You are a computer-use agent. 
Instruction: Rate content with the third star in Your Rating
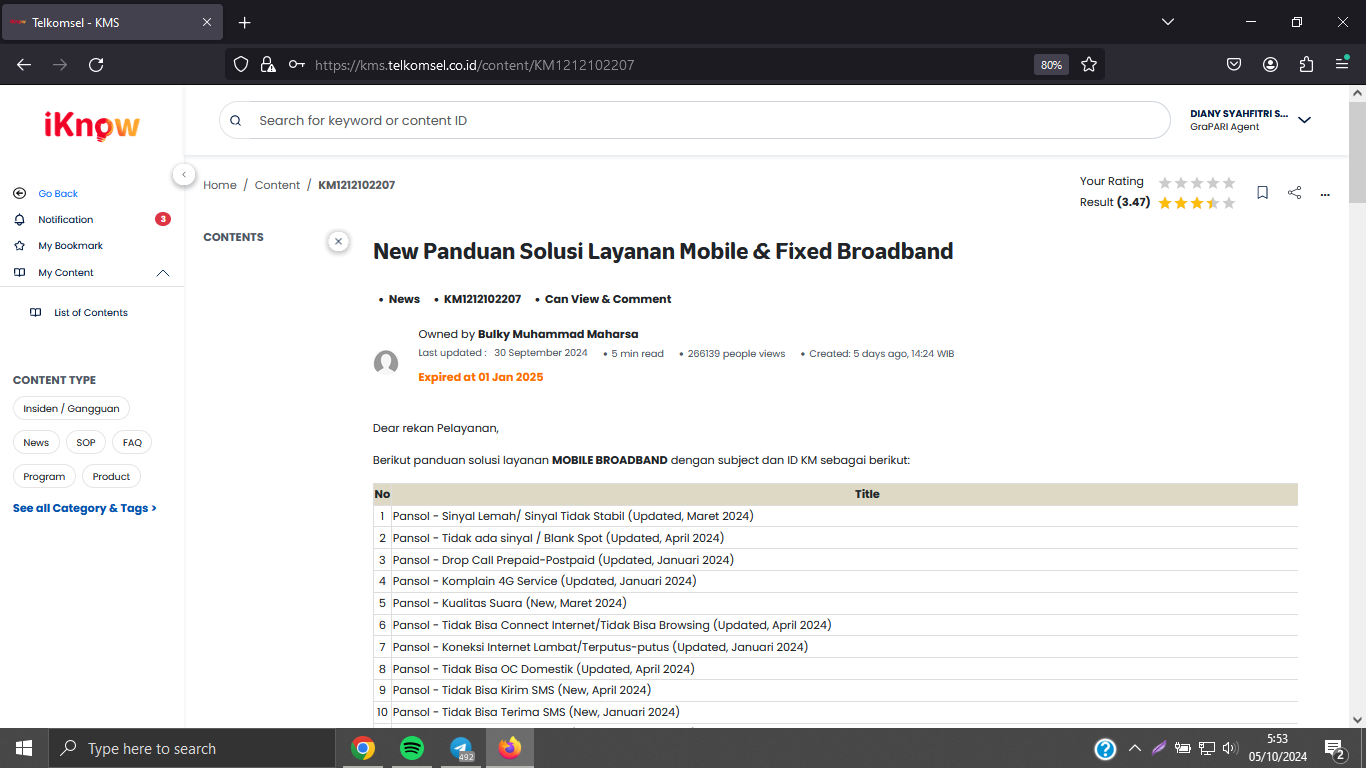(x=1197, y=182)
